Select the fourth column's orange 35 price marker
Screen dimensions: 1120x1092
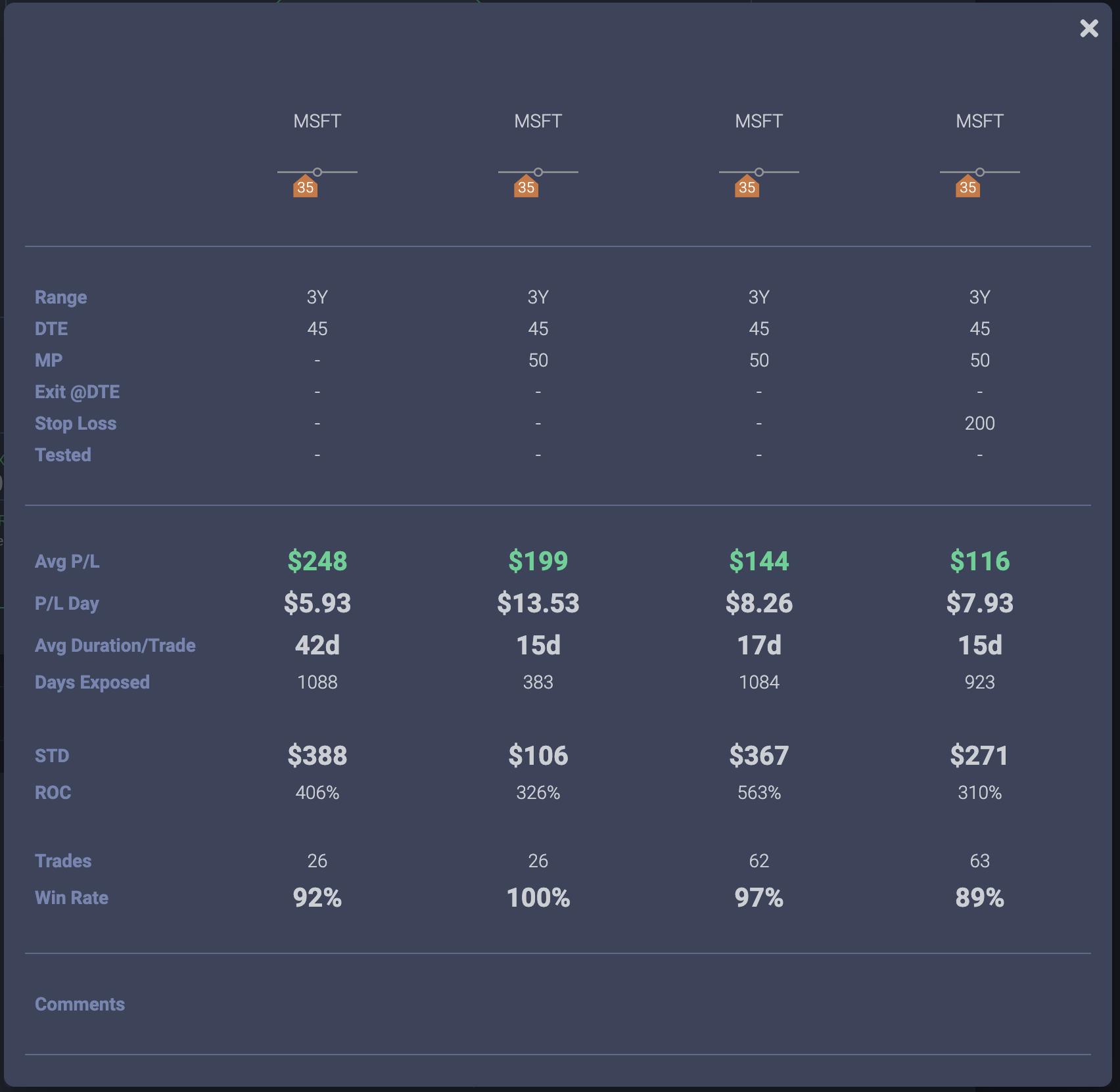pos(967,187)
